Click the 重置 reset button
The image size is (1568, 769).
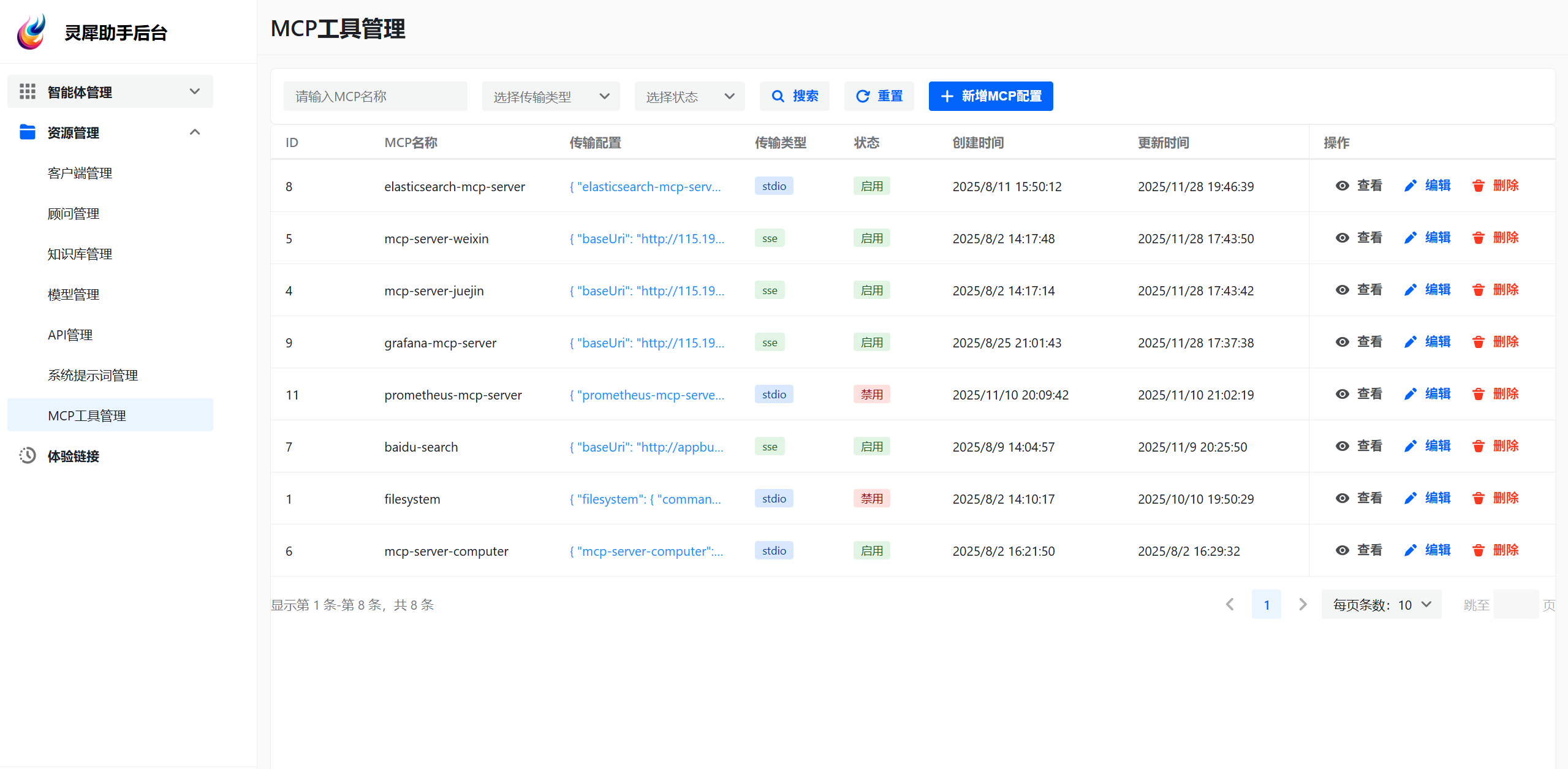click(x=879, y=96)
